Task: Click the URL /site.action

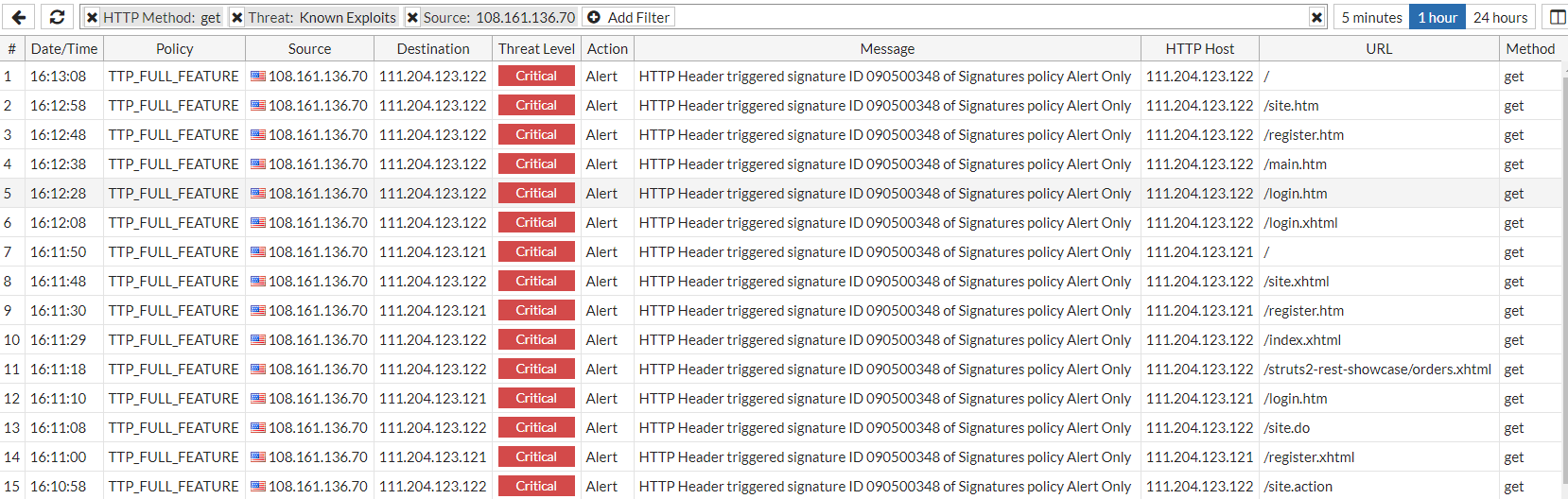Action: pyautogui.click(x=1298, y=487)
